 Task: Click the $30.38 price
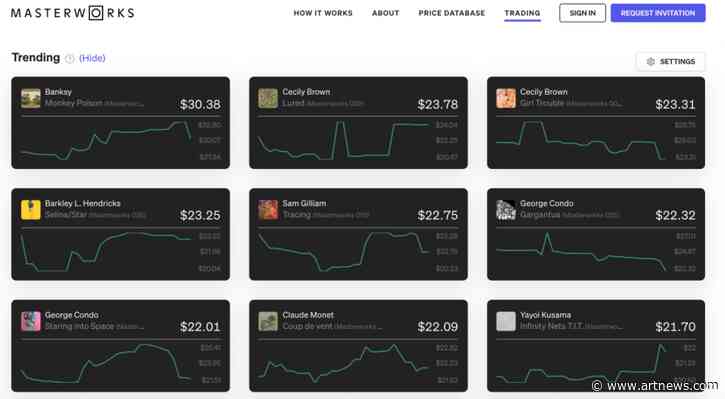click(x=200, y=104)
